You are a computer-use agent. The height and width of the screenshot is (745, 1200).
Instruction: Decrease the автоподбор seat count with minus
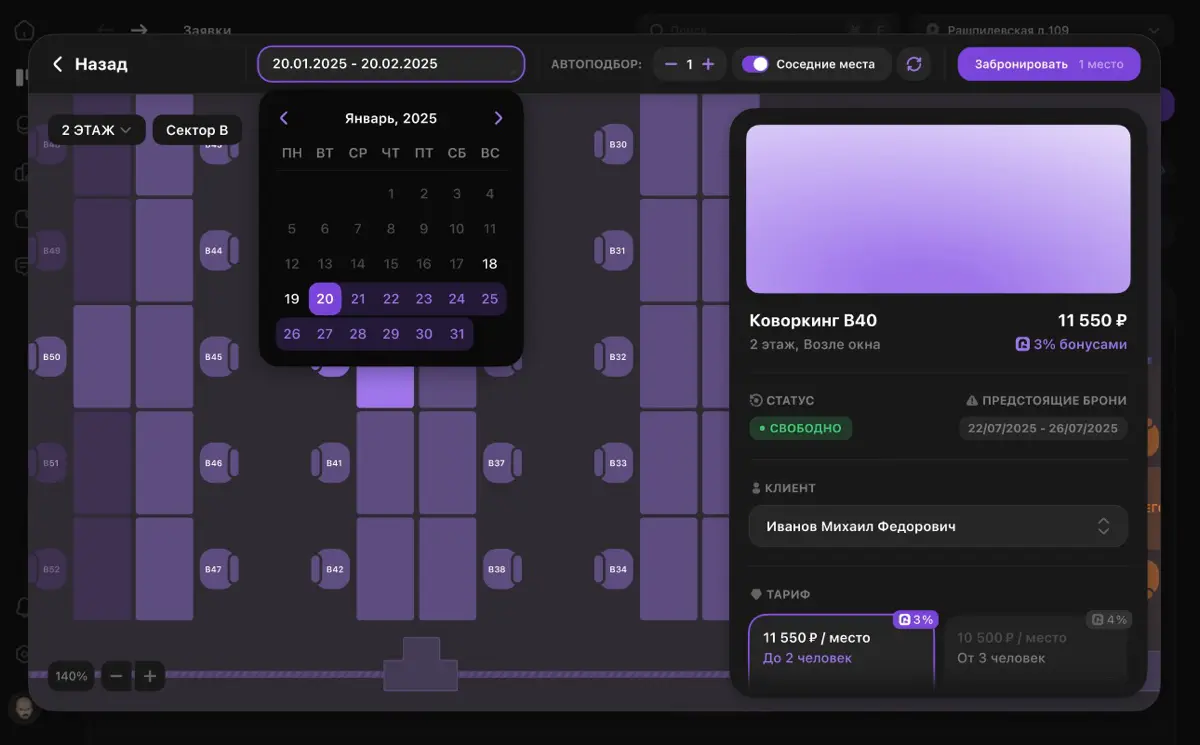(671, 64)
